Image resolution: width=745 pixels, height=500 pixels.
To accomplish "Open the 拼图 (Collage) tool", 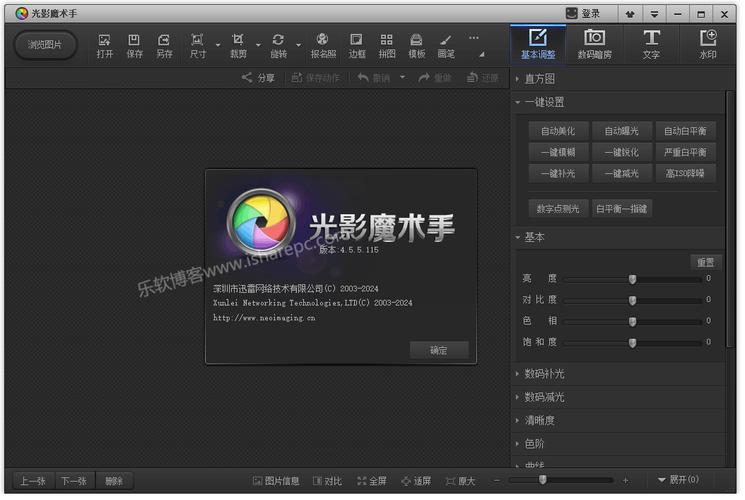I will [386, 45].
